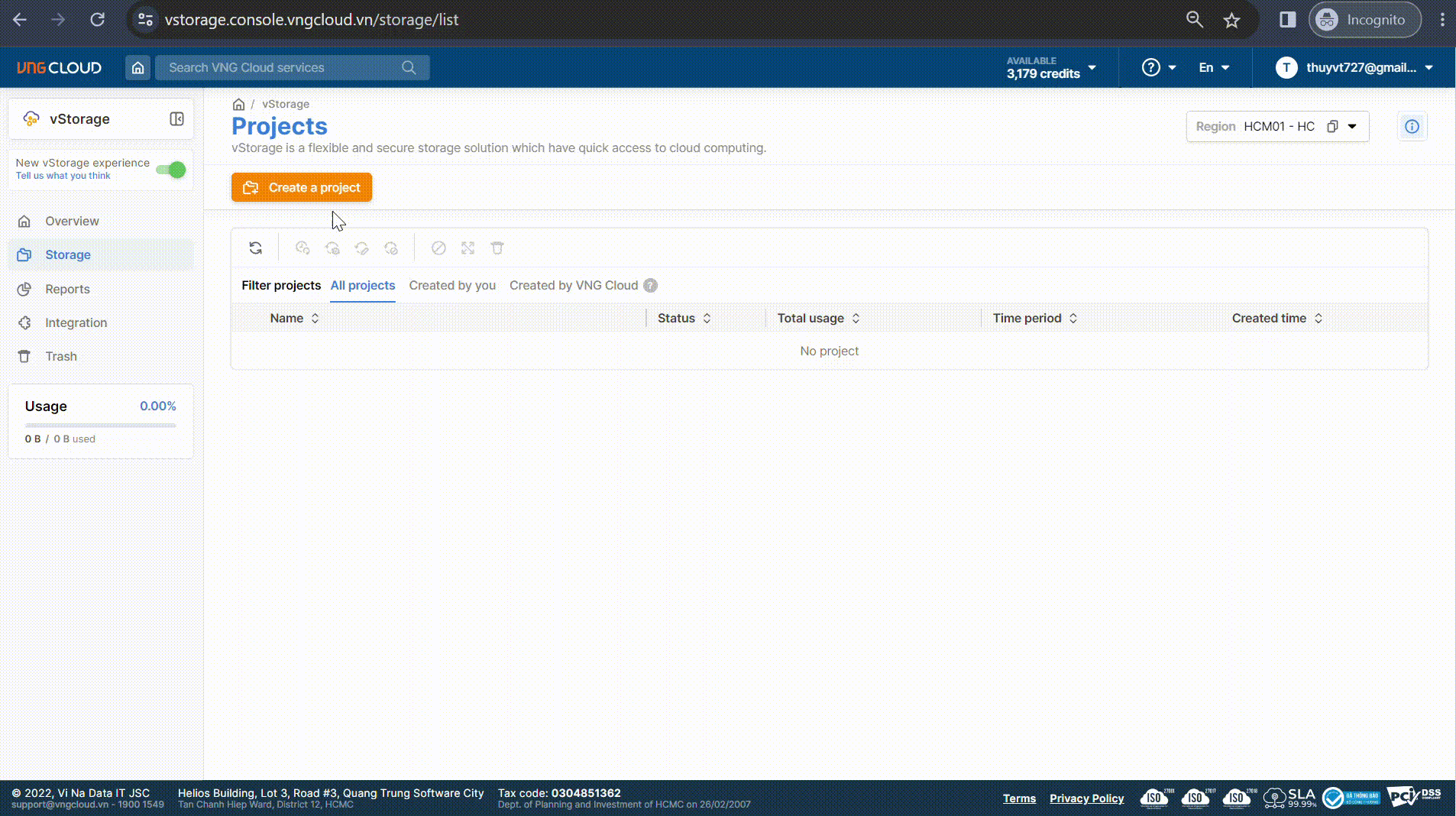This screenshot has height=816, width=1456.
Task: Click the info icon beside Region selector
Action: coord(1412,127)
